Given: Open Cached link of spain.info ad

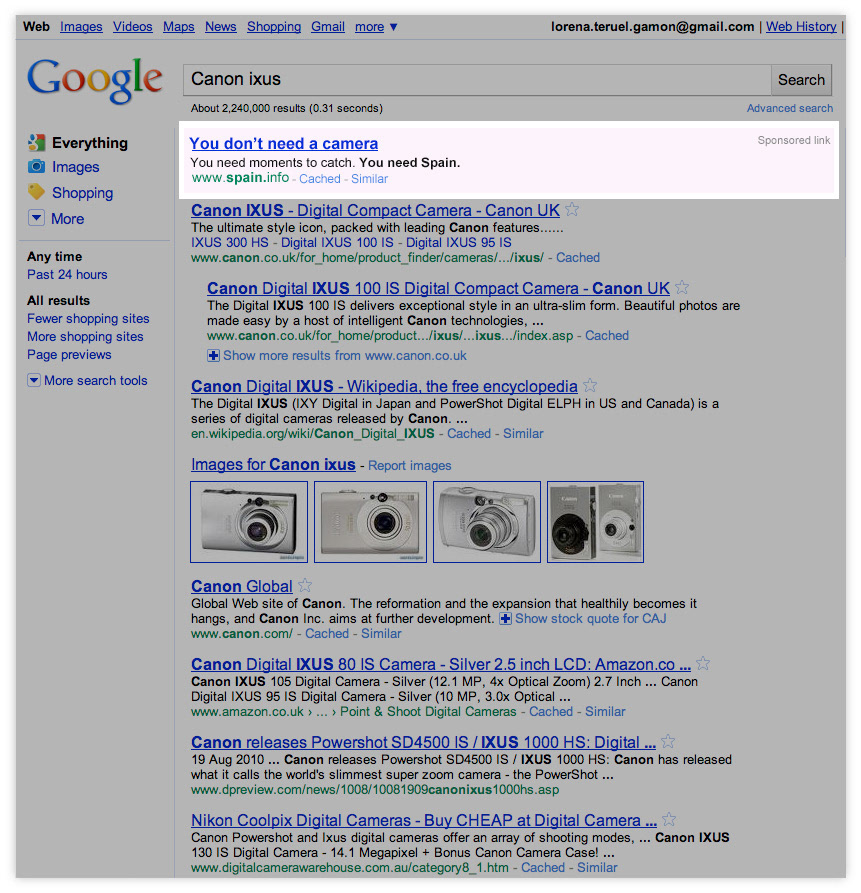Looking at the screenshot, I should pyautogui.click(x=319, y=179).
